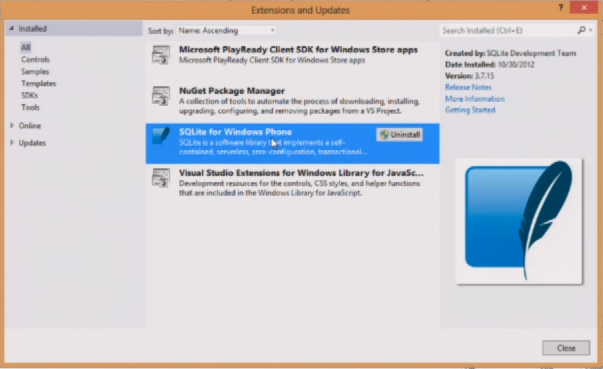The image size is (603, 369).
Task: Click Date Installed 10/30/2012 text
Action: [x=490, y=65]
